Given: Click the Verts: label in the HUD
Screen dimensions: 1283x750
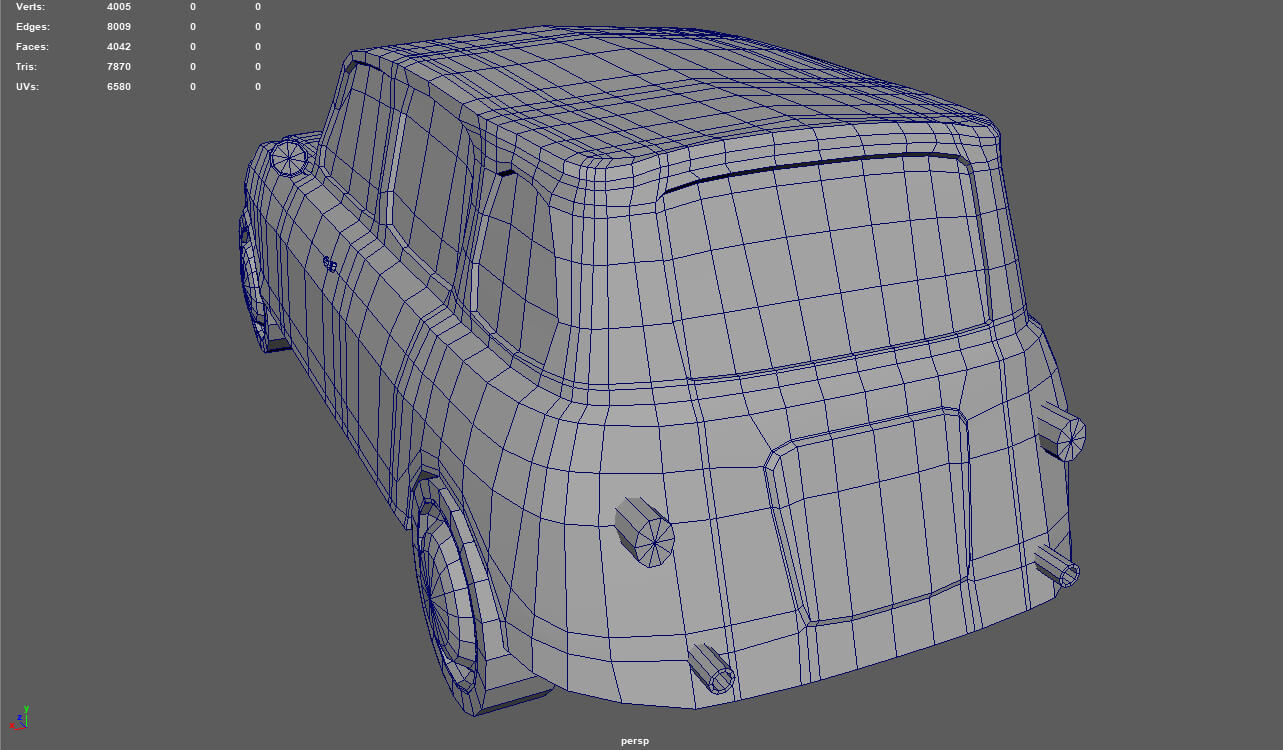Looking at the screenshot, I should [x=30, y=7].
